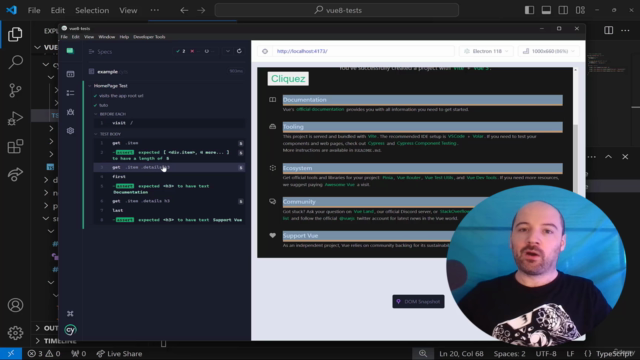Open the VS Code Selection menu
Image resolution: width=640 pixels, height=360 pixels.
(x=92, y=10)
